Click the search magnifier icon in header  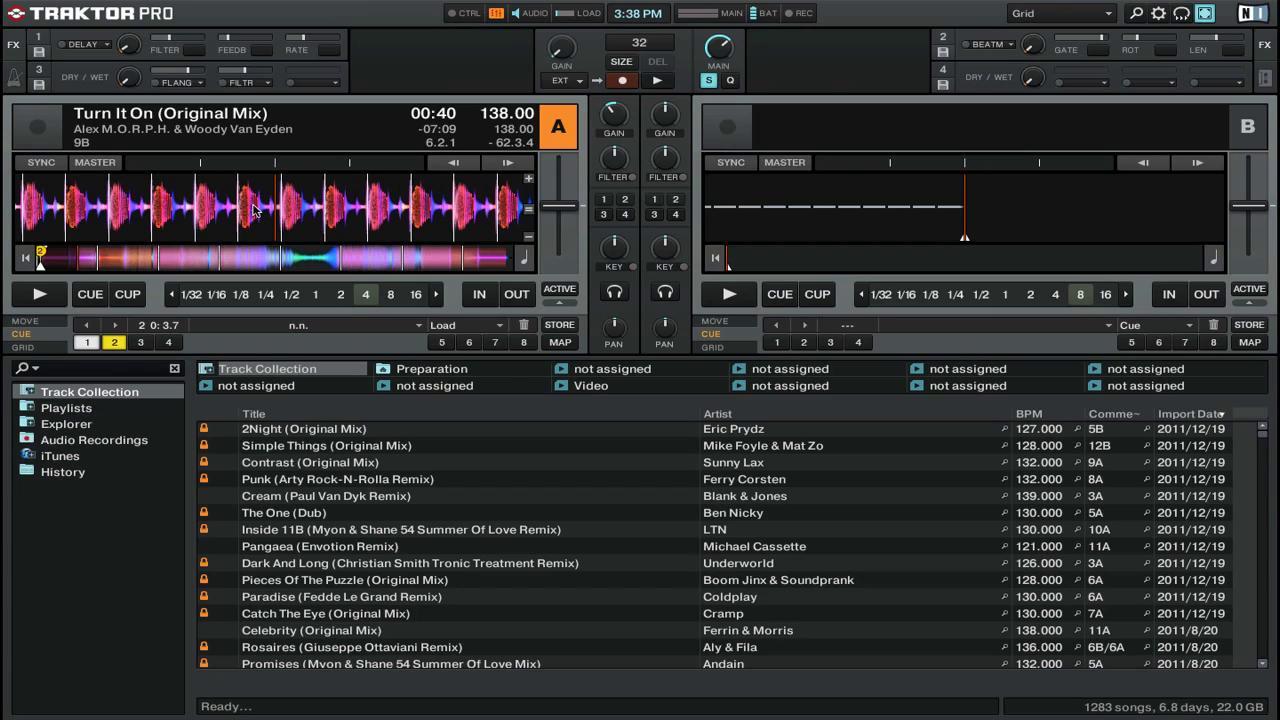click(x=1136, y=13)
